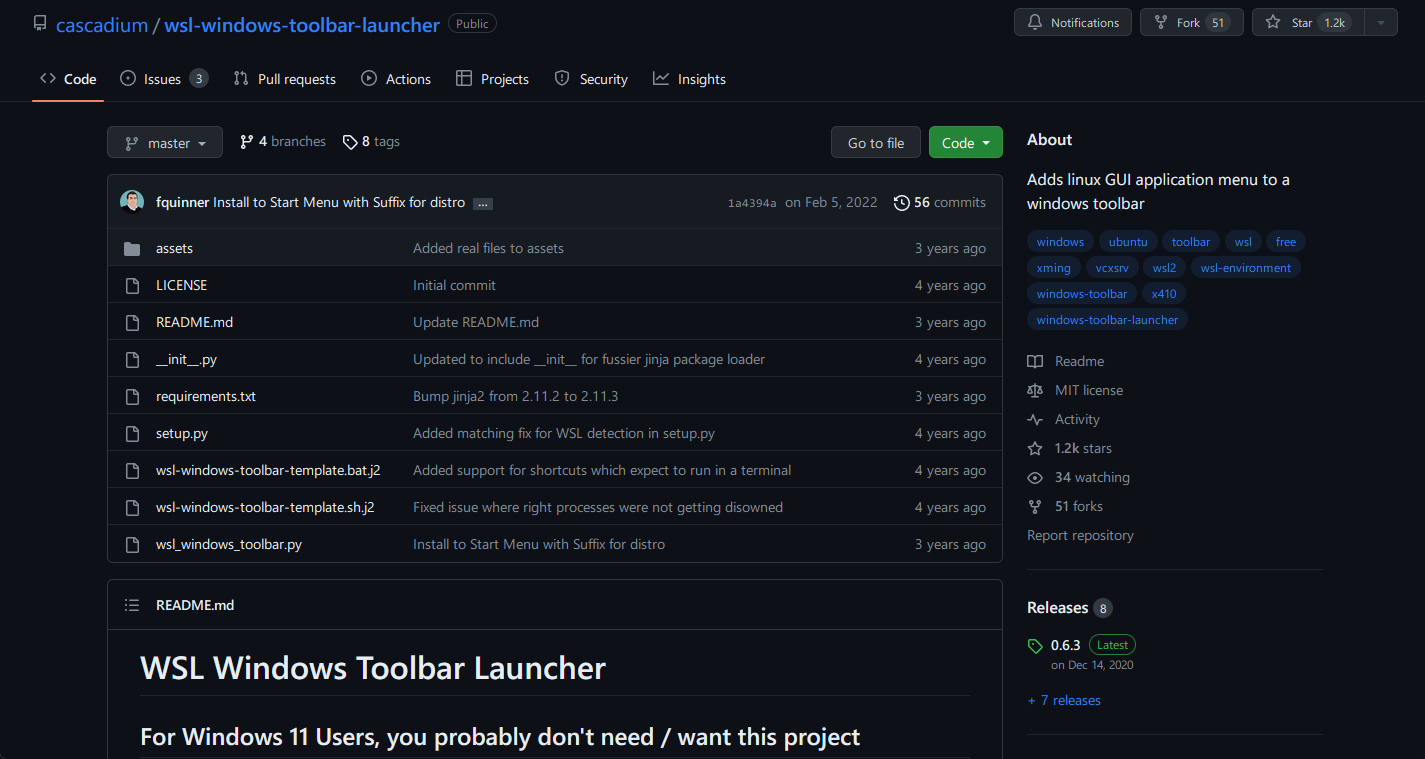The width and height of the screenshot is (1425, 759).
Task: Click the Notifications button
Action: (x=1073, y=22)
